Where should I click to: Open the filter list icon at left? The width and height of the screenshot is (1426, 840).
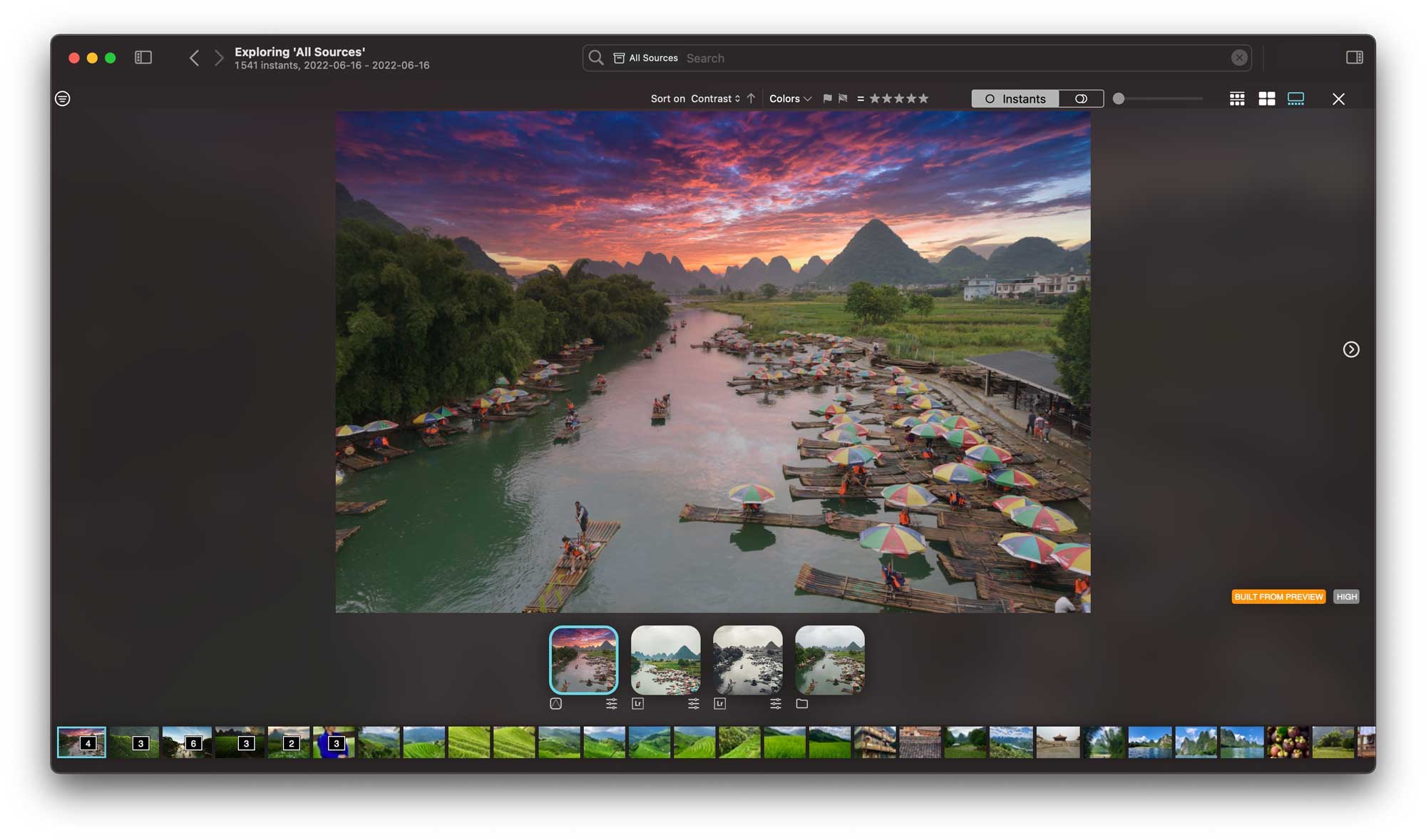(x=63, y=98)
